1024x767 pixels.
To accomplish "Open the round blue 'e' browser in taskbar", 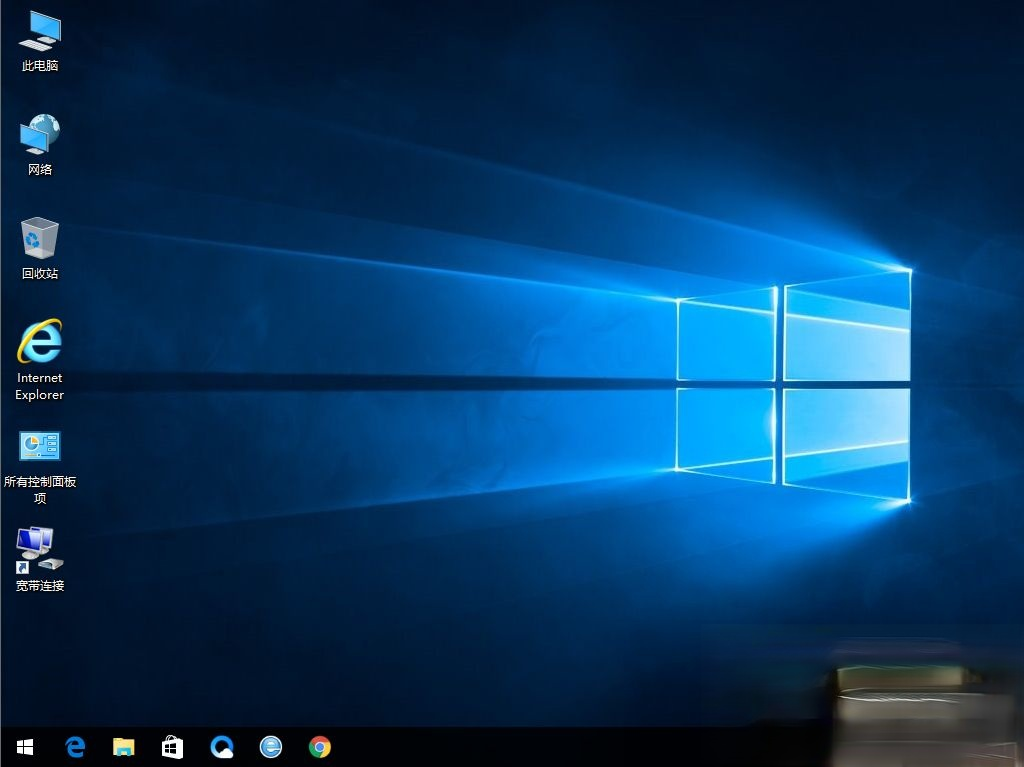I will [x=271, y=747].
